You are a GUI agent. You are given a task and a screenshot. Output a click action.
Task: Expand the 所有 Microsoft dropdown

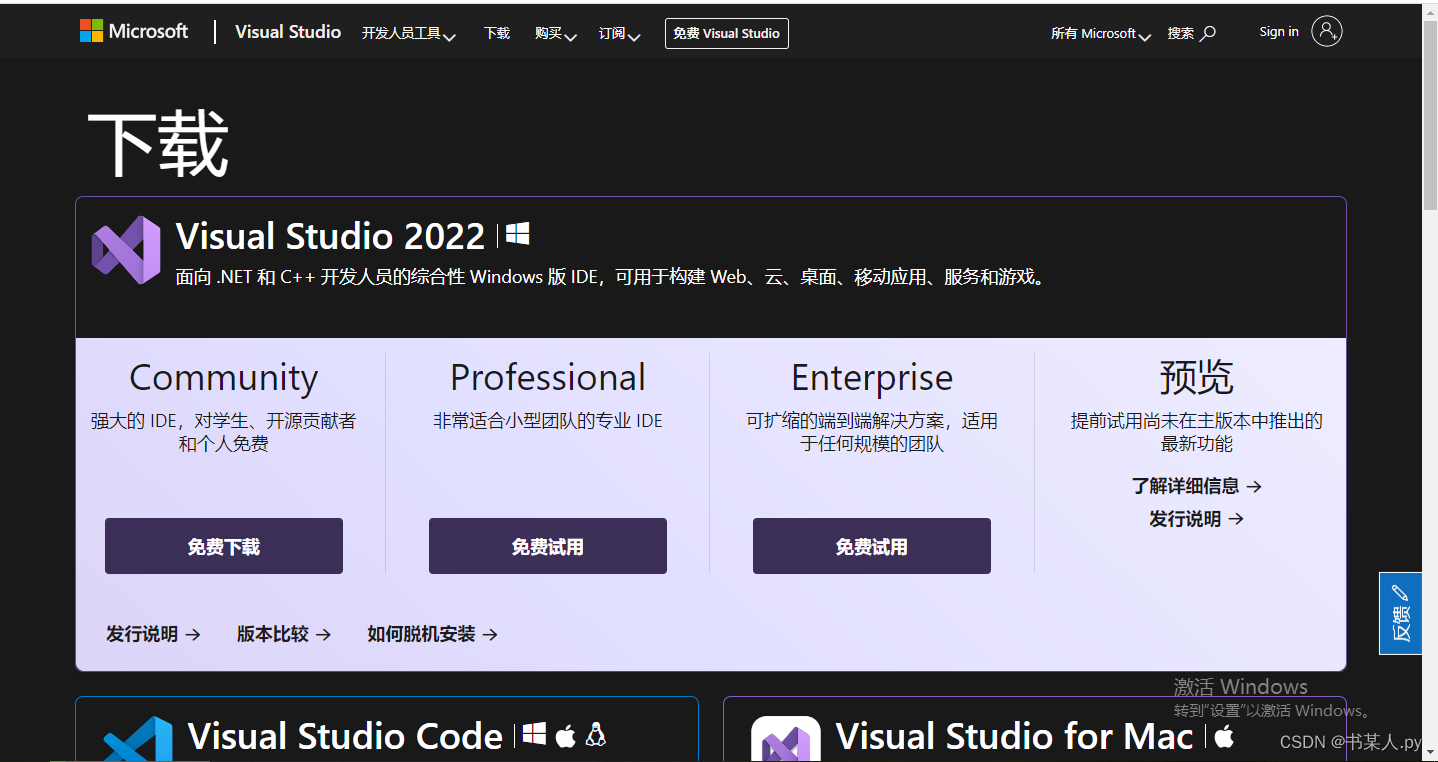pos(1101,34)
